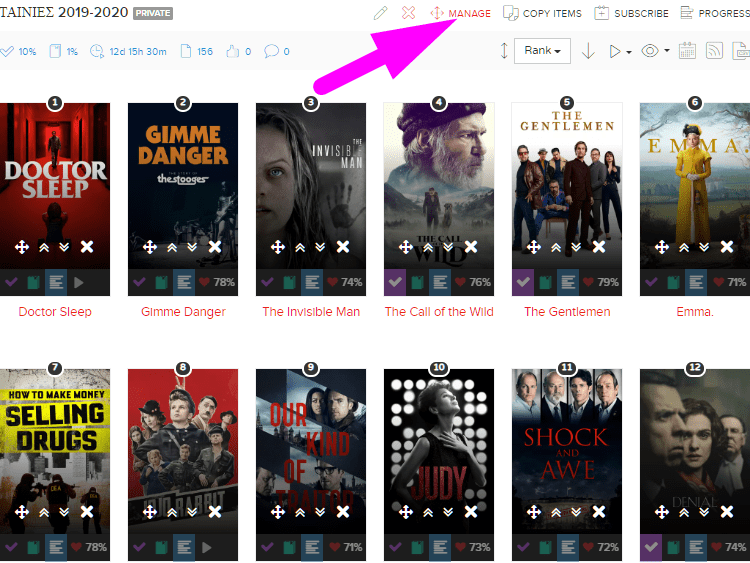Move Doctor Sleep down with double chevron
Image resolution: width=750 pixels, height=563 pixels.
pos(64,247)
